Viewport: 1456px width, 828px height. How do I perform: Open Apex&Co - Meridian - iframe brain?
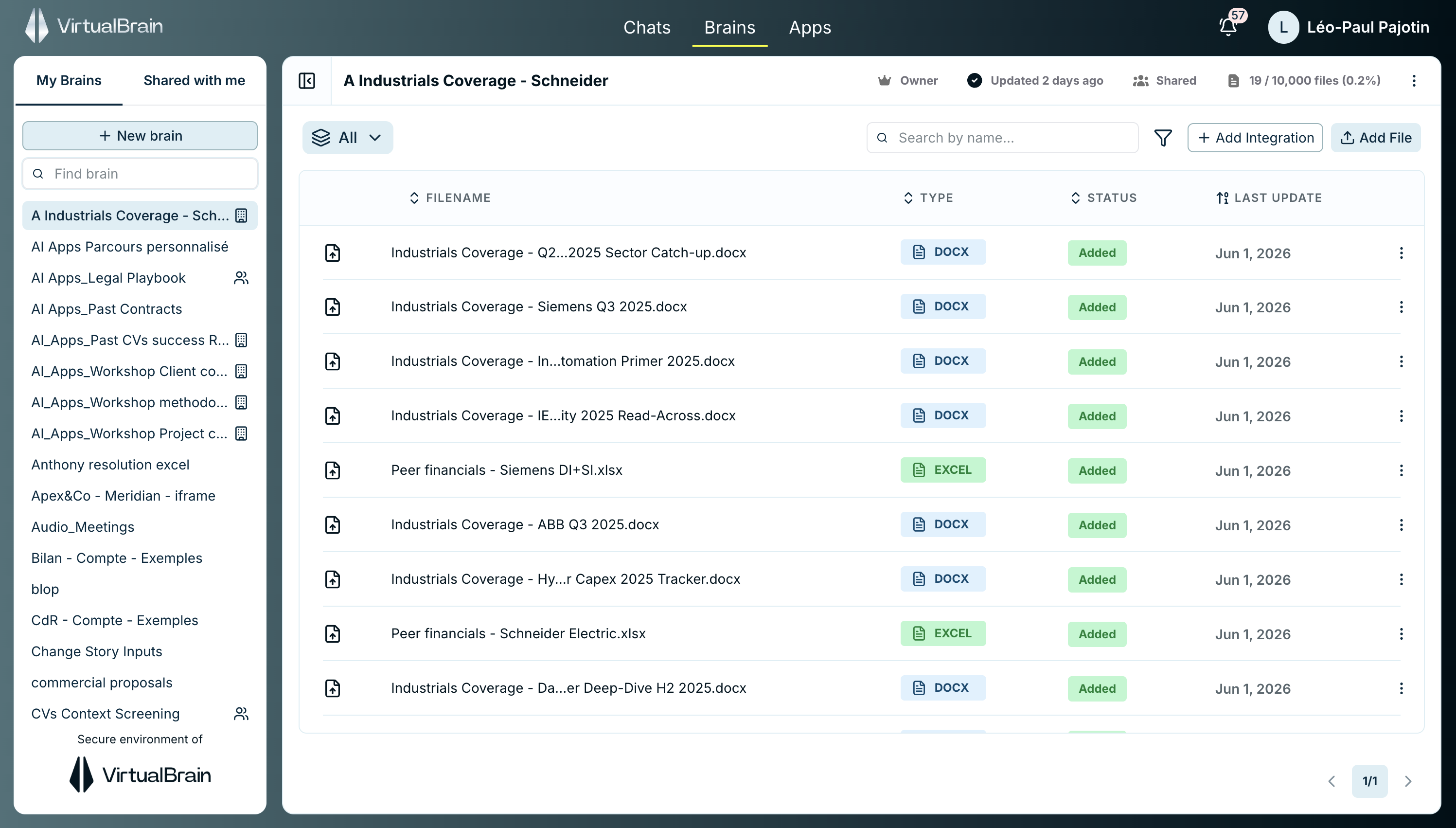click(140, 496)
